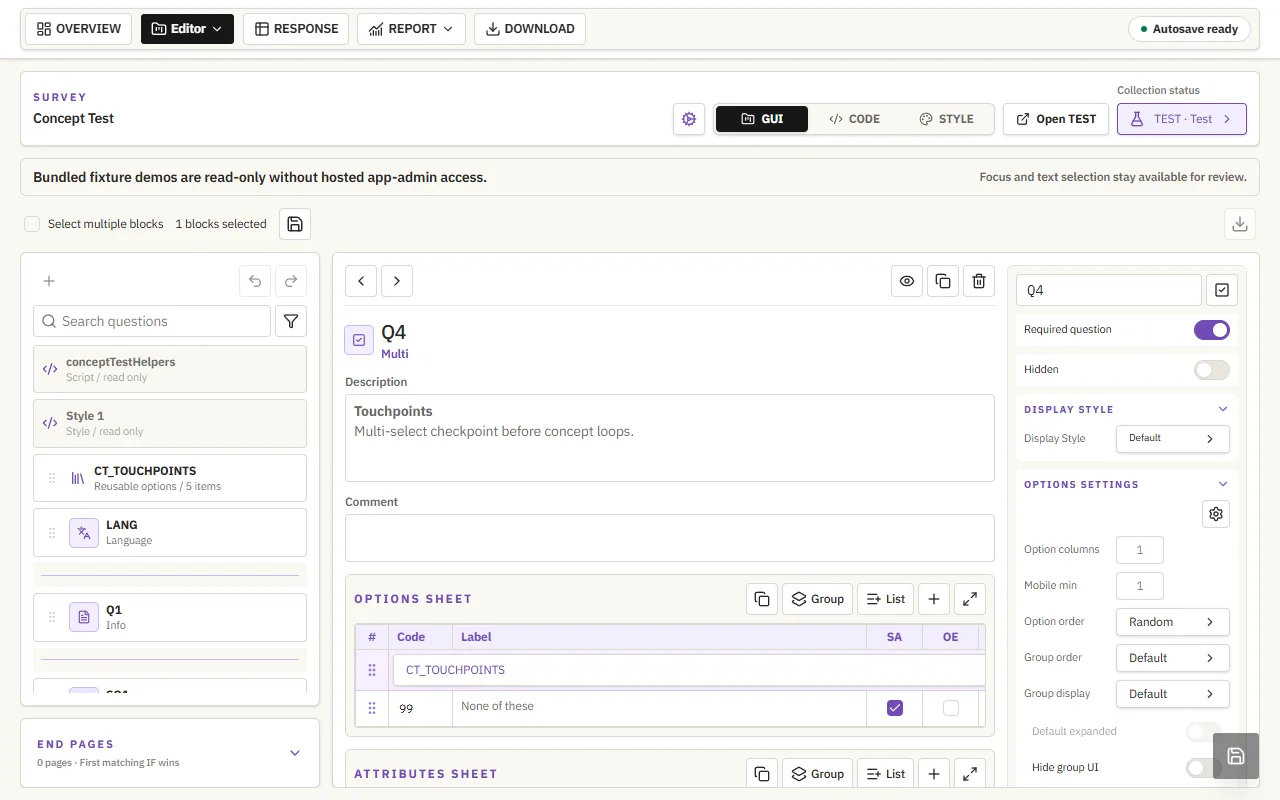Check OE checkbox for None of these
Viewport: 1280px width, 800px height.
[951, 708]
